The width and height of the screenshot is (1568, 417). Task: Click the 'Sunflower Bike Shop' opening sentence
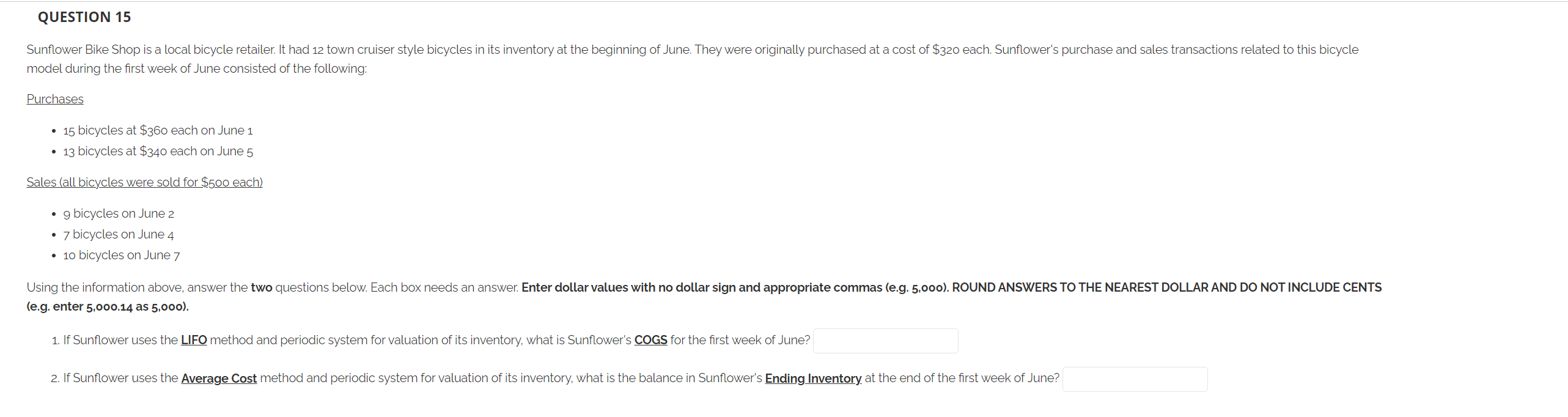[151, 50]
